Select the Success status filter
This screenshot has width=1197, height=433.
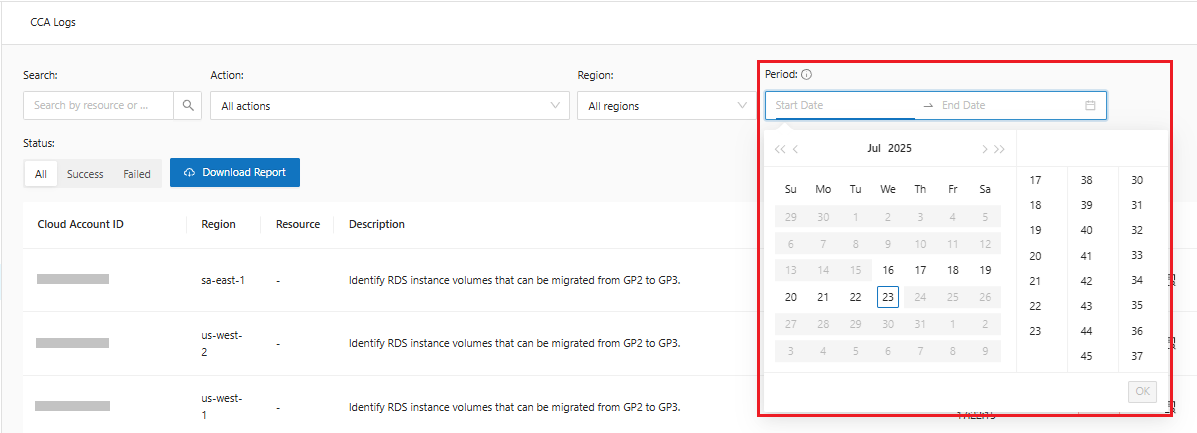click(x=85, y=174)
